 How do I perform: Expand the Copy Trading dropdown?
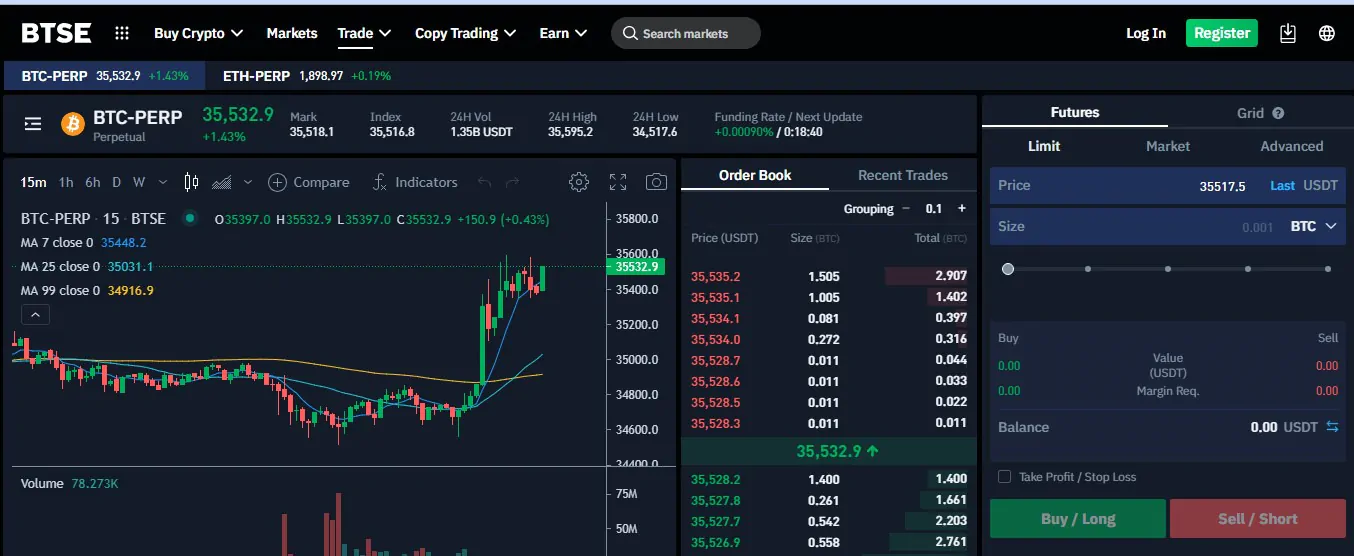(x=466, y=33)
